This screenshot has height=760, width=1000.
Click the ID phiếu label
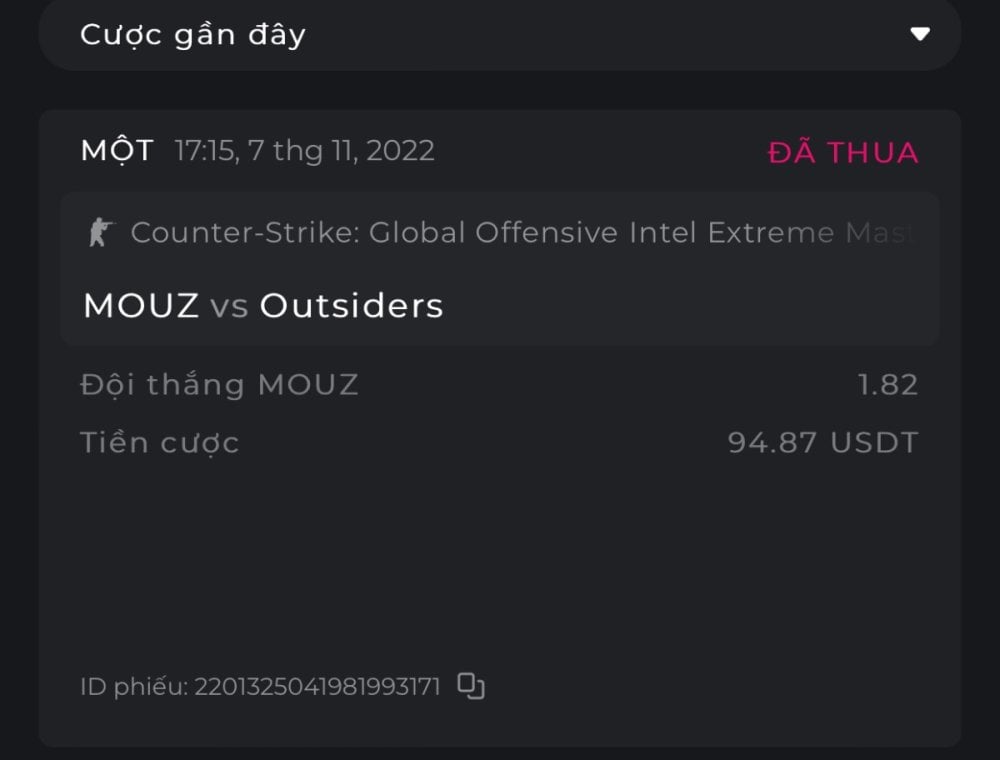[x=133, y=687]
